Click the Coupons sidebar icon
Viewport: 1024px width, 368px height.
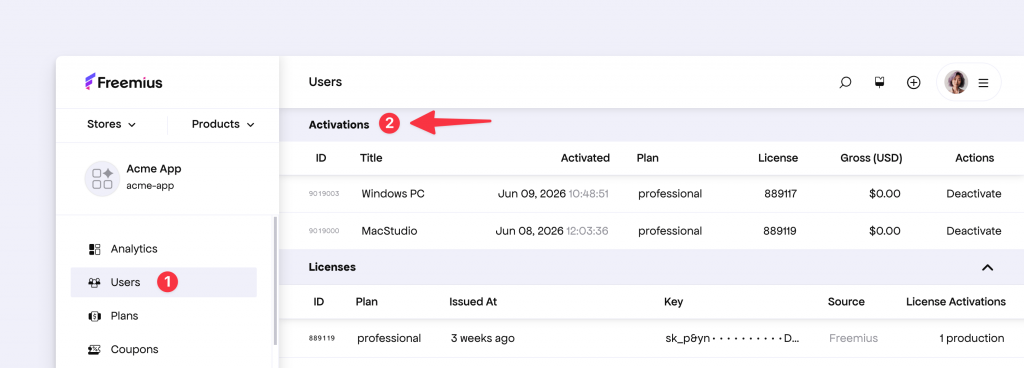click(x=94, y=350)
